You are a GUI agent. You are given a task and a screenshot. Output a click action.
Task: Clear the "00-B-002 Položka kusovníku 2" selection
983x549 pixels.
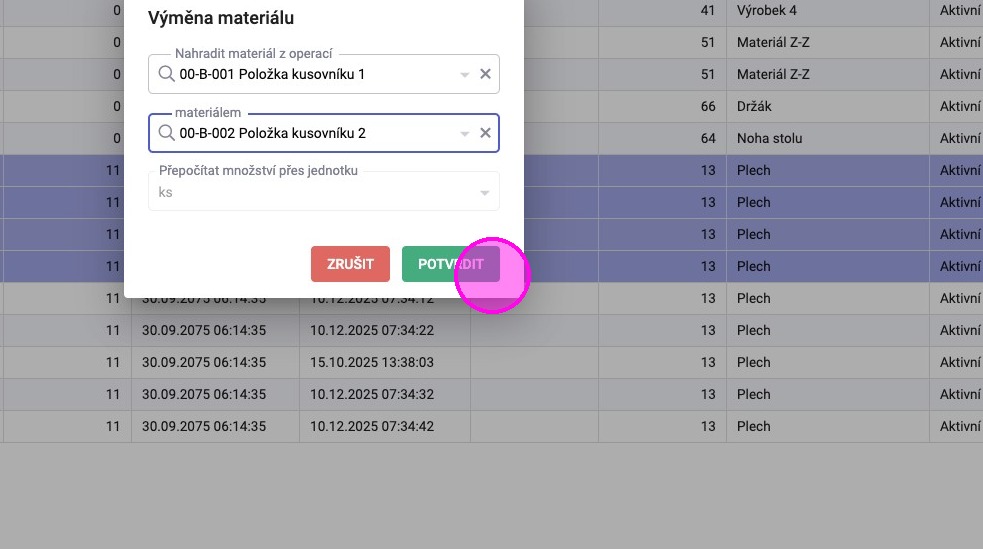485,133
